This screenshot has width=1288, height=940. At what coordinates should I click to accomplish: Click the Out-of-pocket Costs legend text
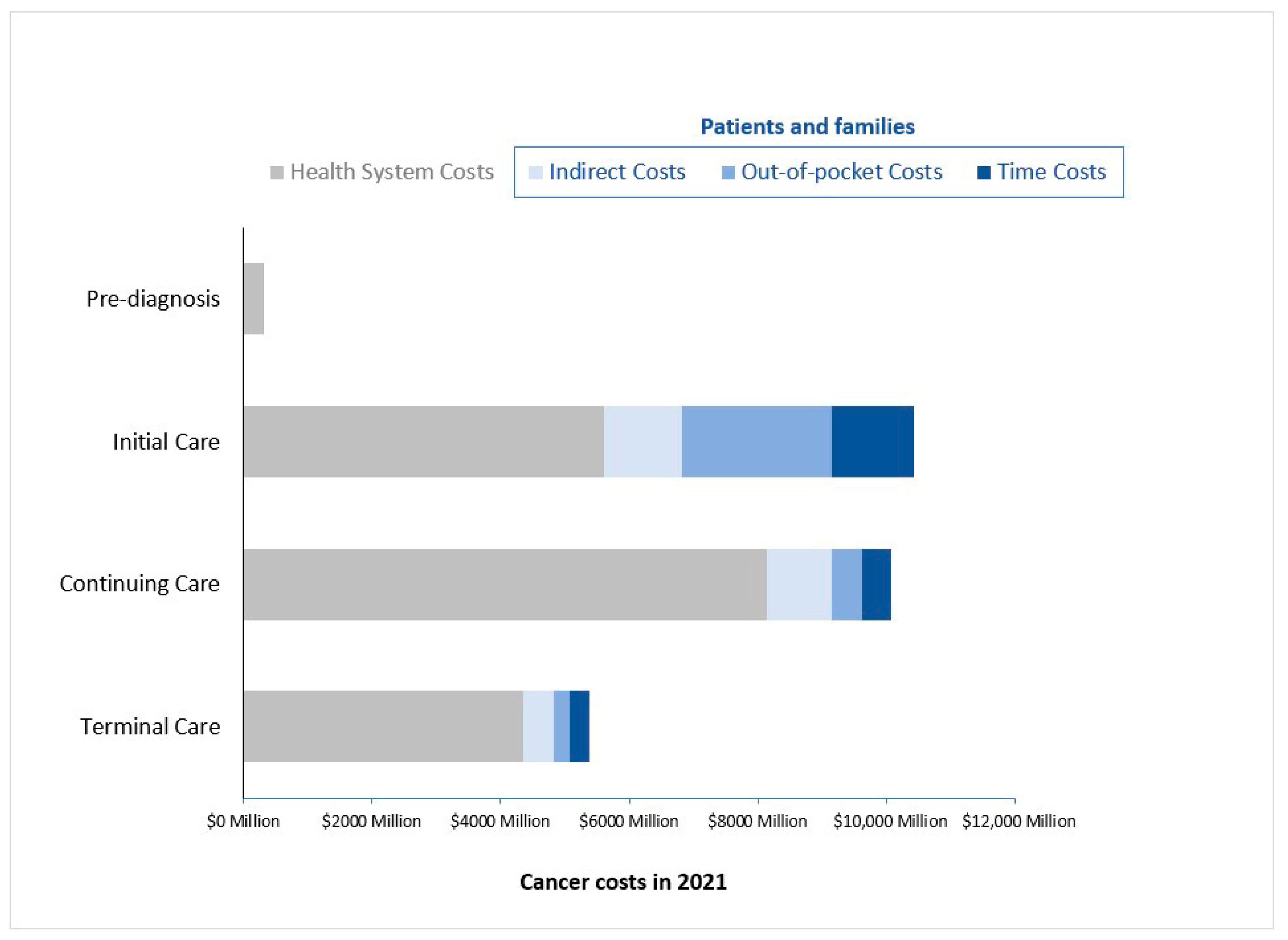tap(841, 172)
